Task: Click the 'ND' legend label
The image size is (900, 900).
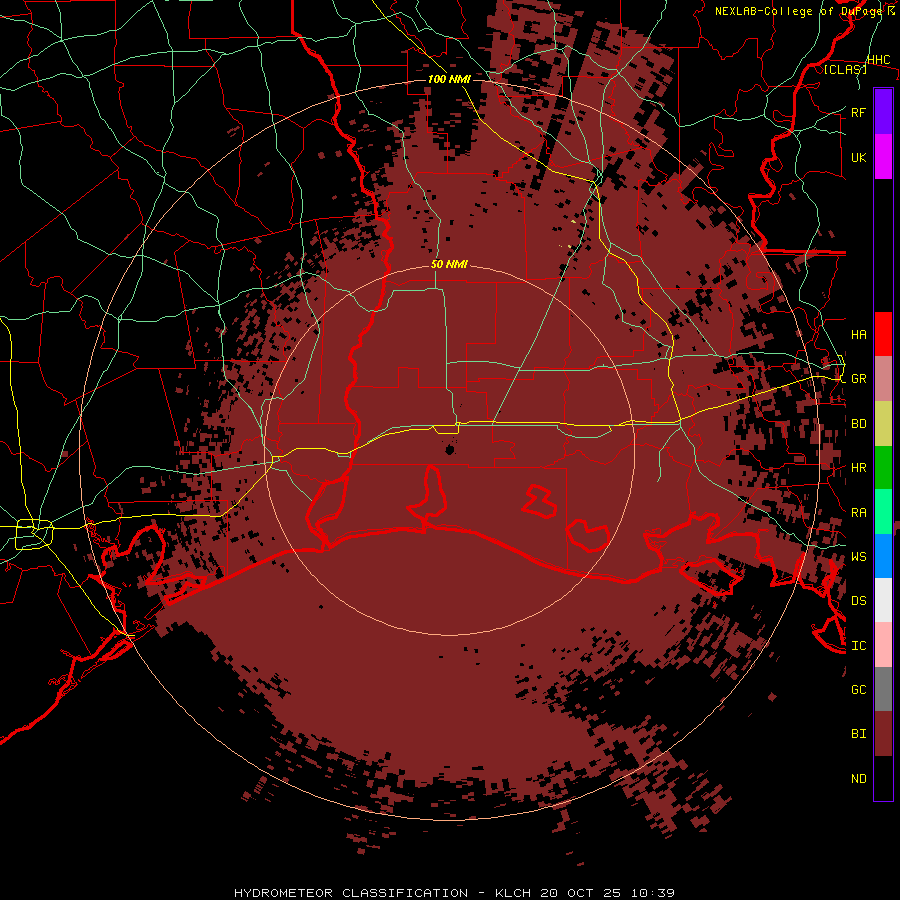Action: click(x=858, y=779)
